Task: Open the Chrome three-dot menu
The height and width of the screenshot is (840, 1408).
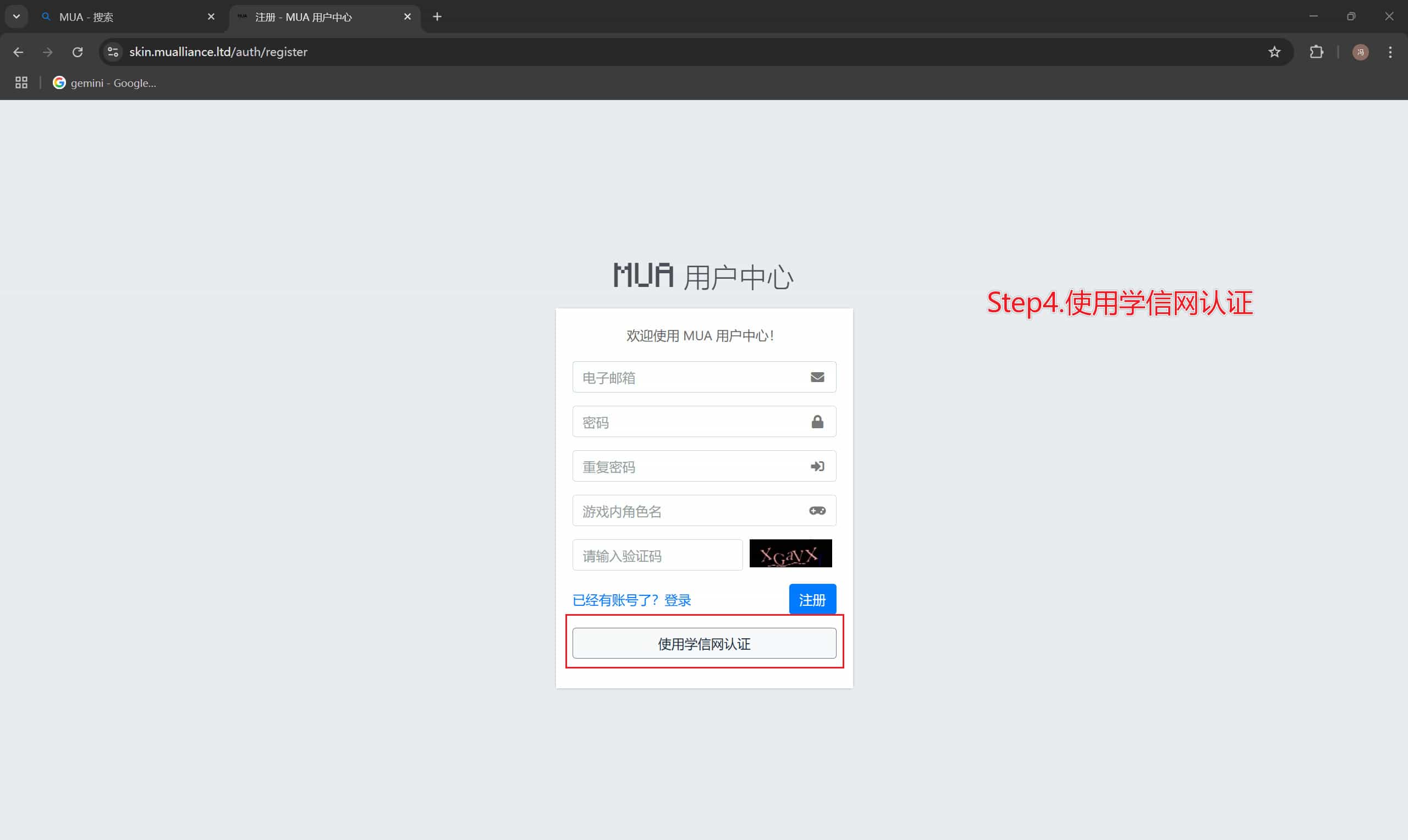Action: click(1390, 52)
